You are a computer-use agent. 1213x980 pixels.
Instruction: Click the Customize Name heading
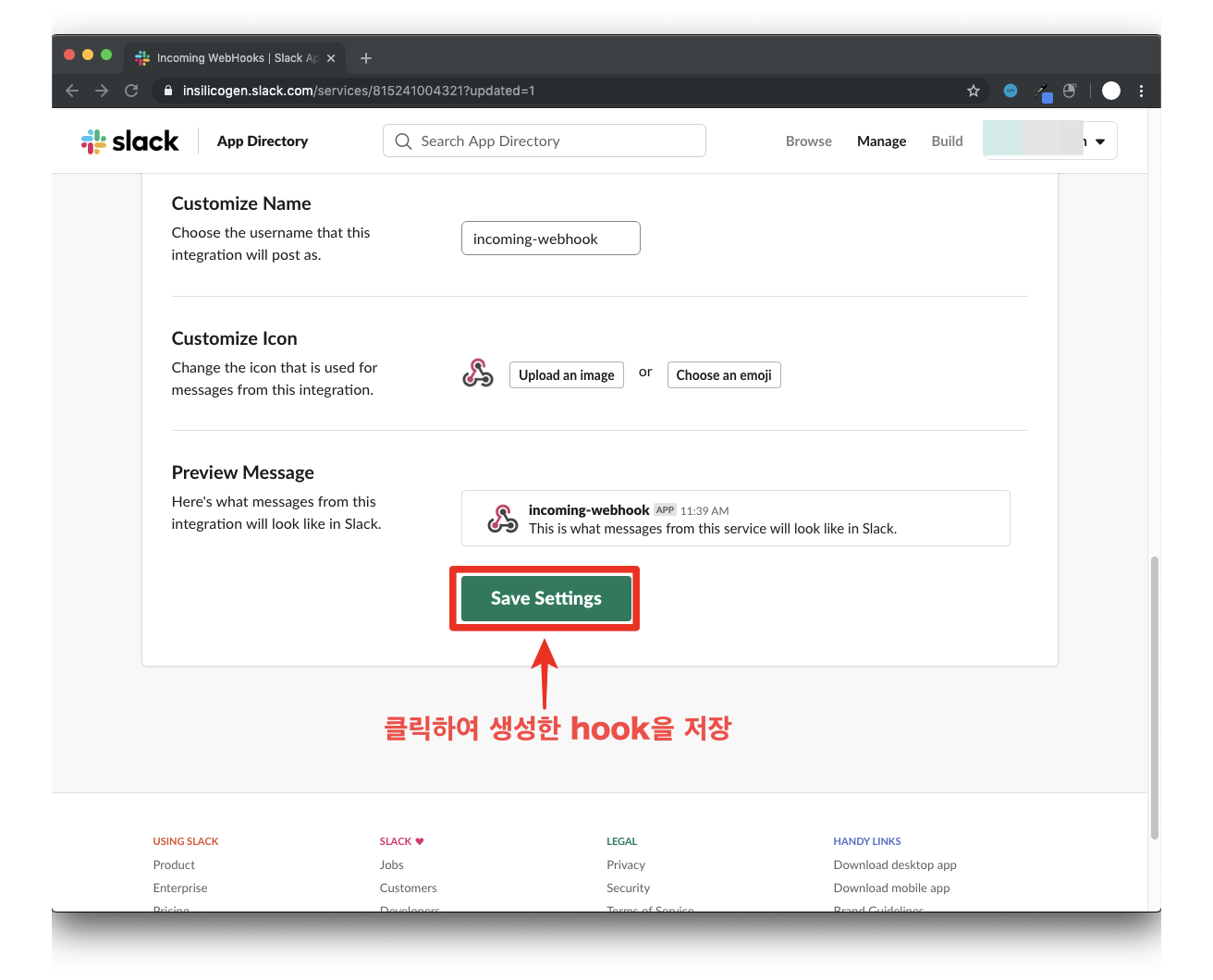pyautogui.click(x=241, y=203)
